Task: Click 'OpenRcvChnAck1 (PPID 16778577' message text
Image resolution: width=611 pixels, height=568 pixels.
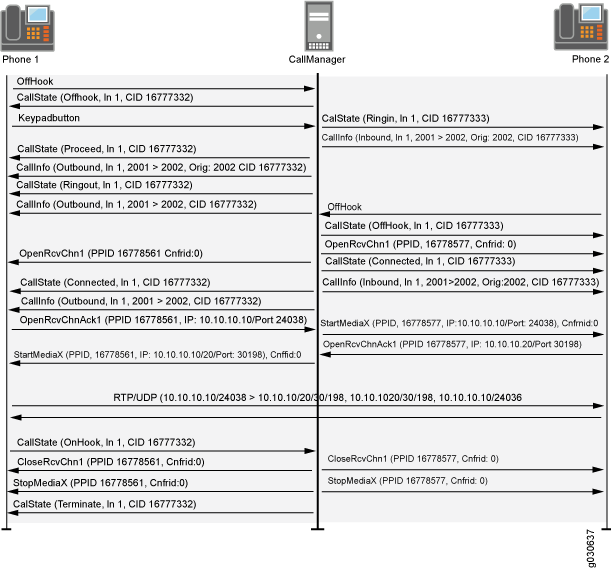Action: tap(452, 344)
